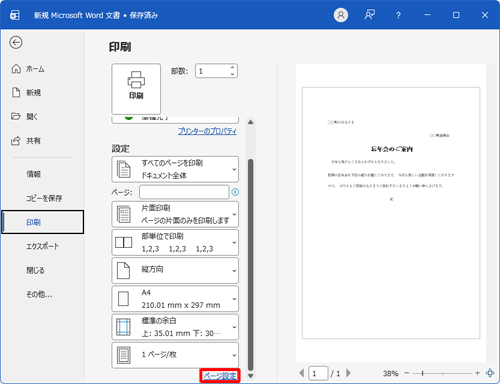Click the settings scrollbar down arrow
Viewport: 500px width, 384px height.
251,376
